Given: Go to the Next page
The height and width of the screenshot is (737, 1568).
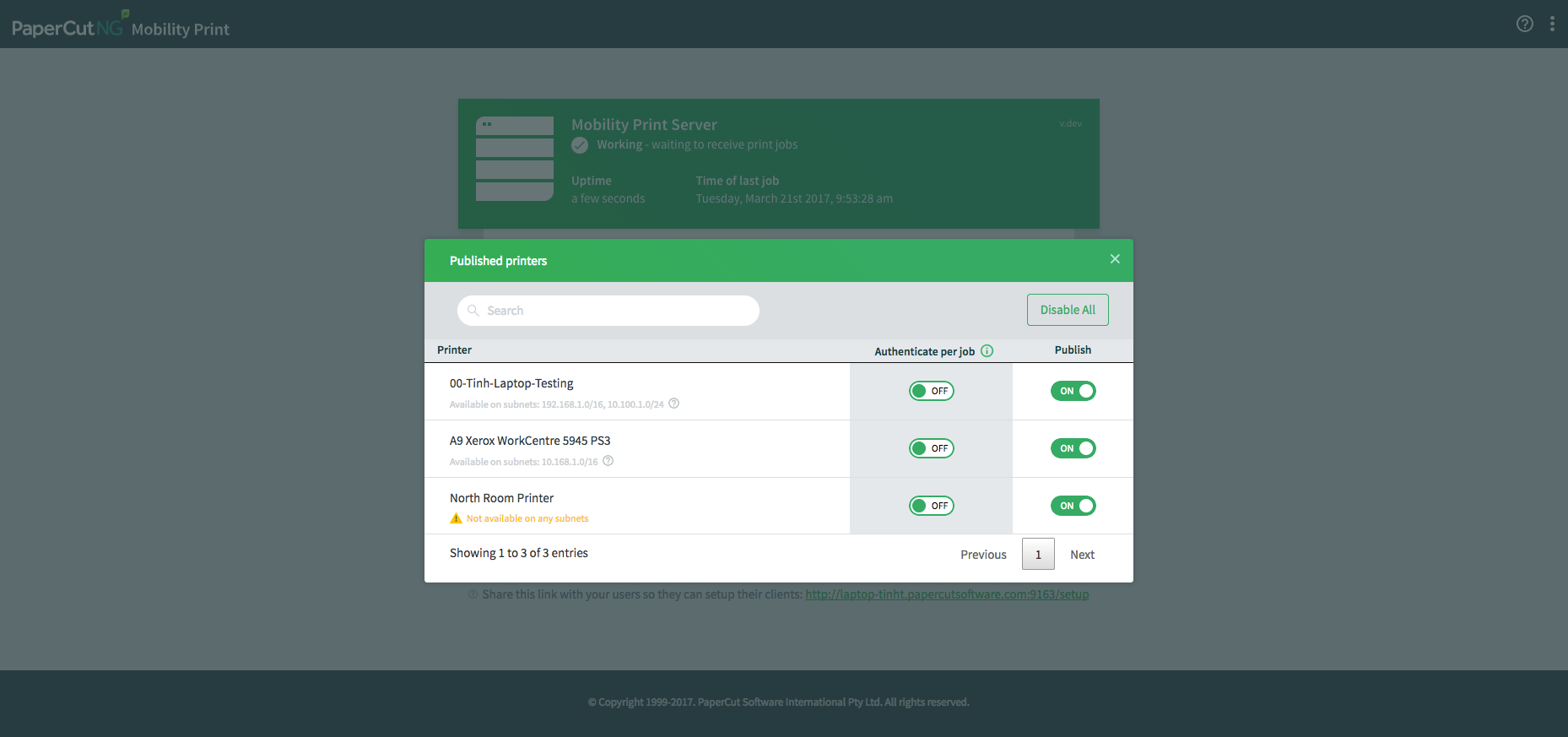Looking at the screenshot, I should click(x=1082, y=555).
